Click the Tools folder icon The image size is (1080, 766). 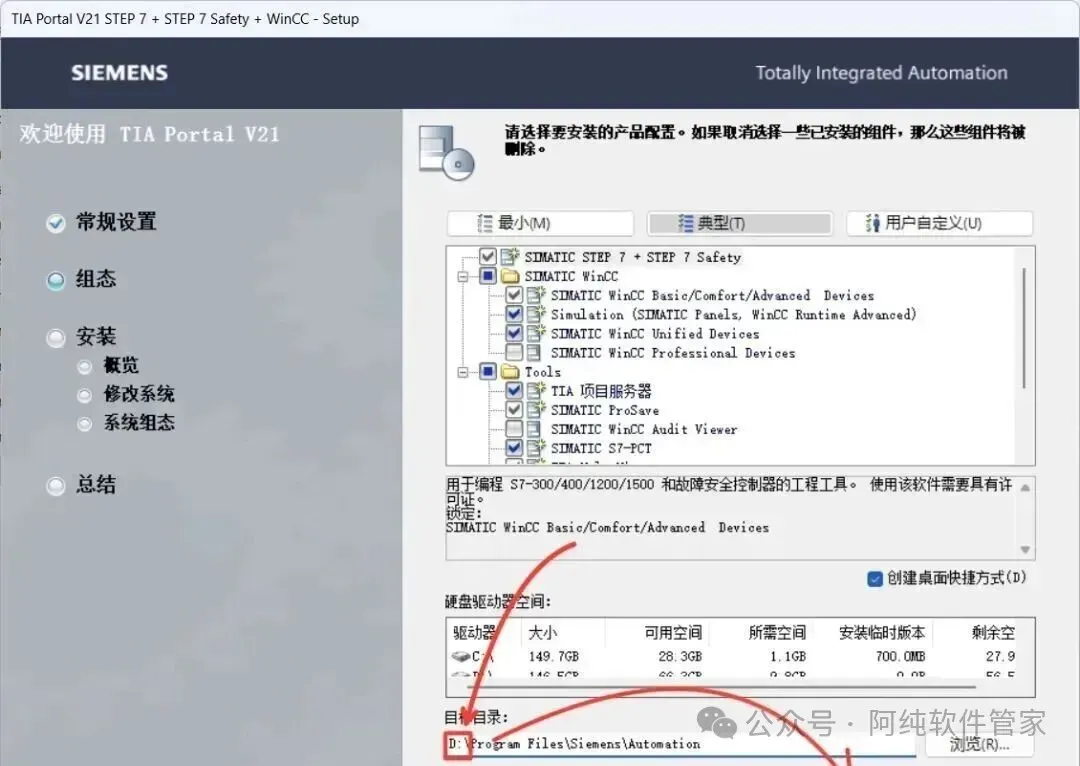click(x=510, y=372)
